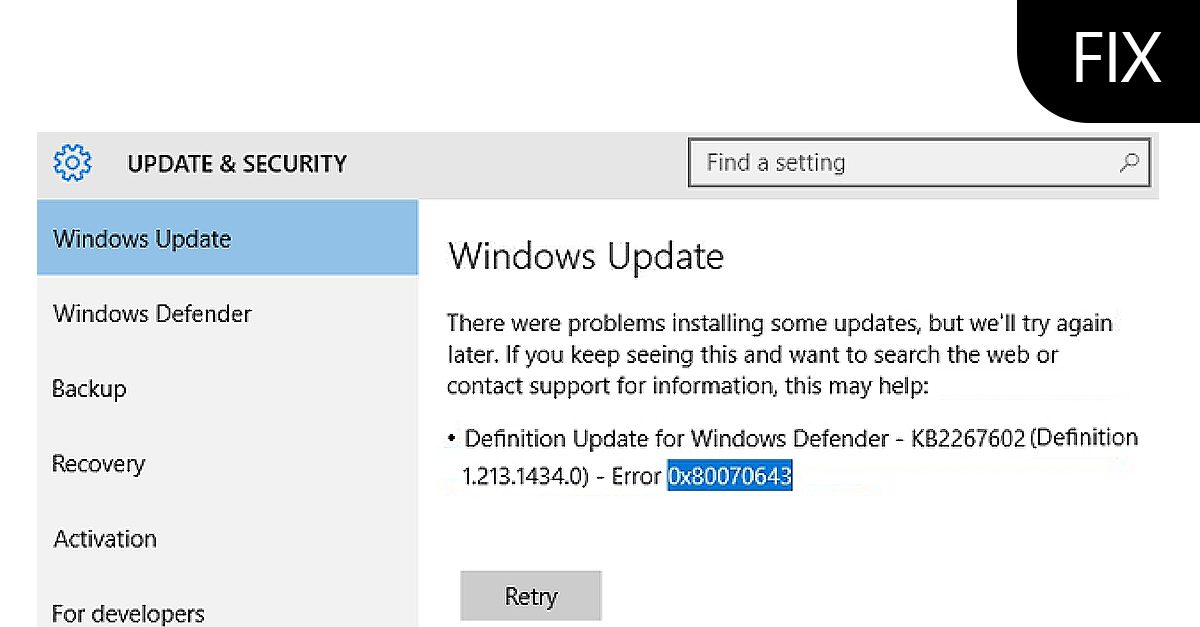Screen dimensions: 1200x627
Task: Go to the Backup section
Action: tap(90, 389)
